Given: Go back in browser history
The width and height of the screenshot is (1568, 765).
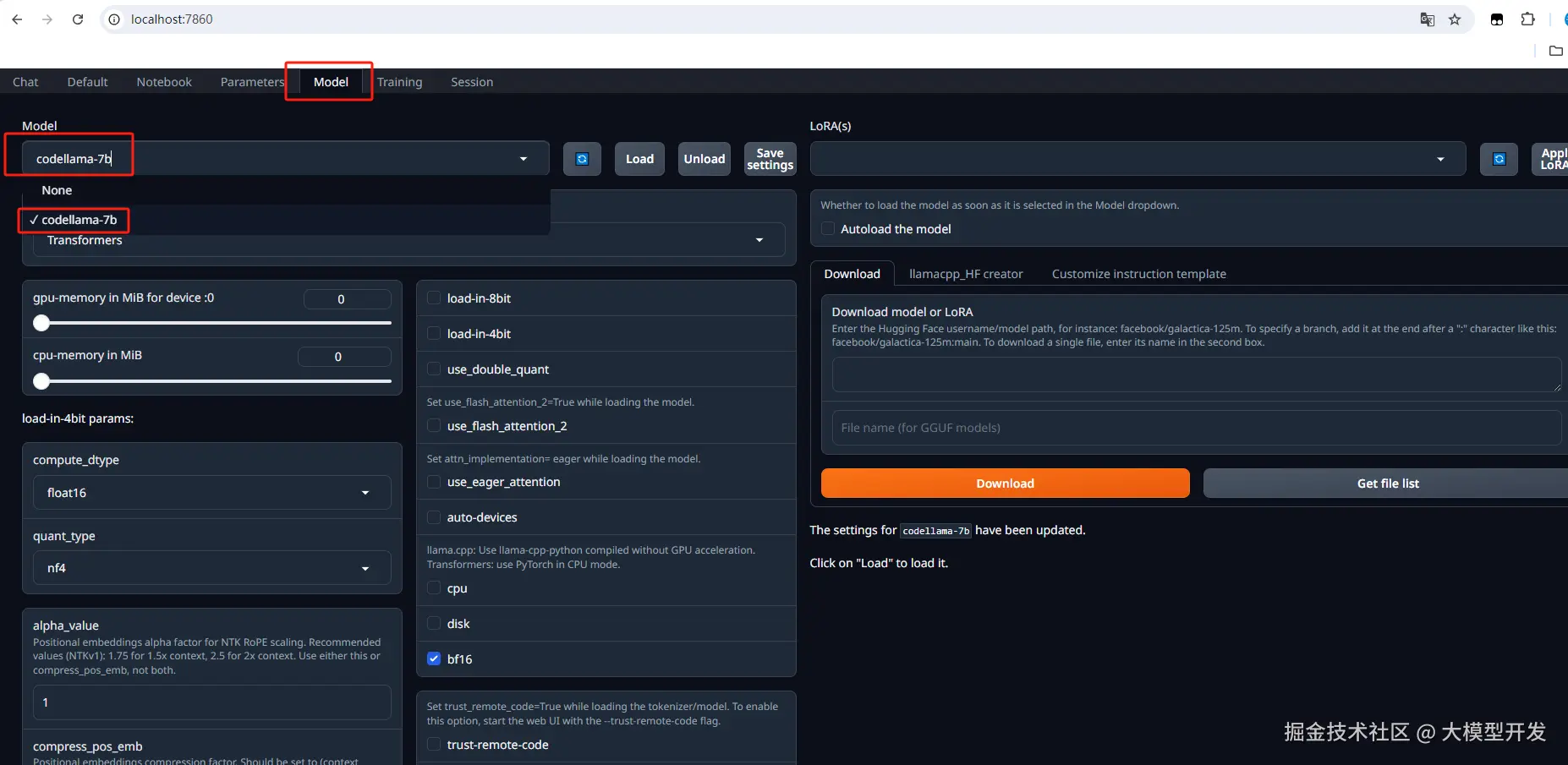Looking at the screenshot, I should 17,19.
